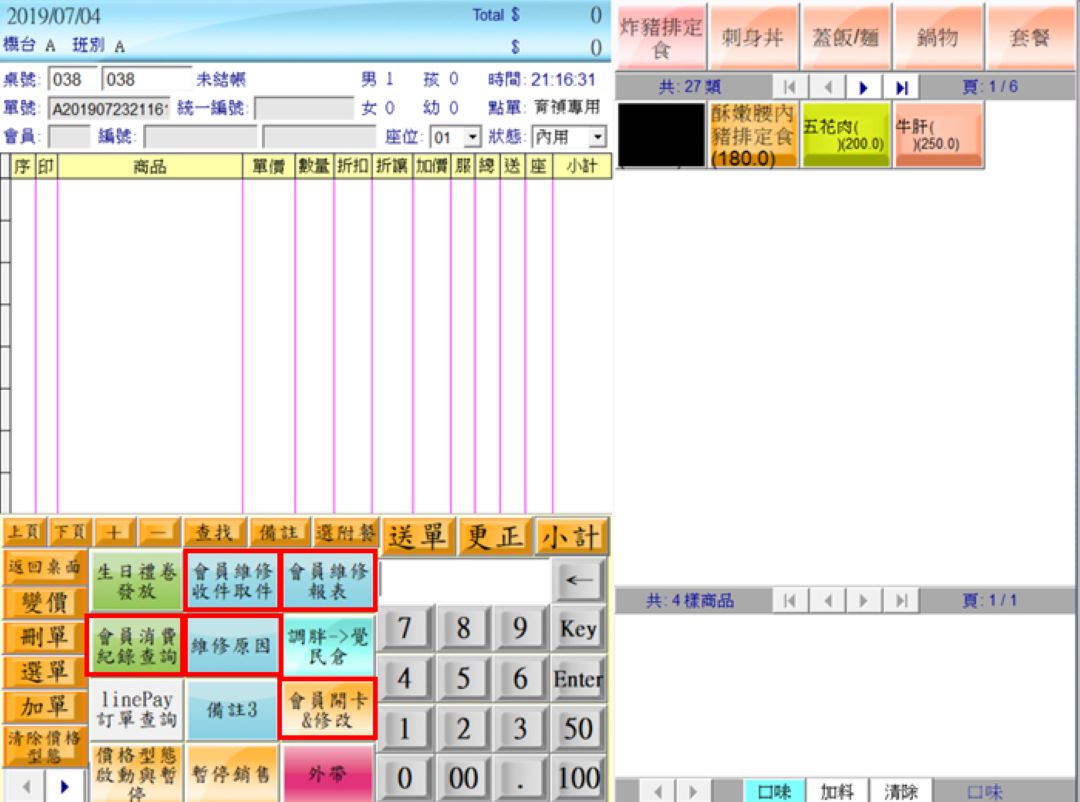The height and width of the screenshot is (802, 1080).
Task: Click the 外帶 takeout button
Action: [x=327, y=774]
